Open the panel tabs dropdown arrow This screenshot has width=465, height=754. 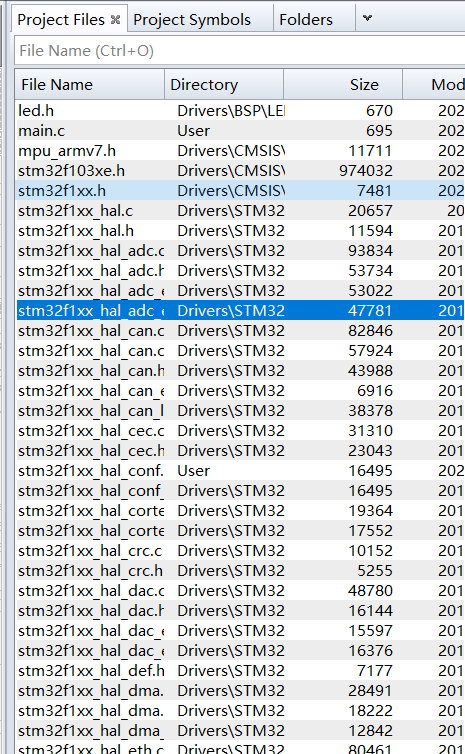(367, 18)
